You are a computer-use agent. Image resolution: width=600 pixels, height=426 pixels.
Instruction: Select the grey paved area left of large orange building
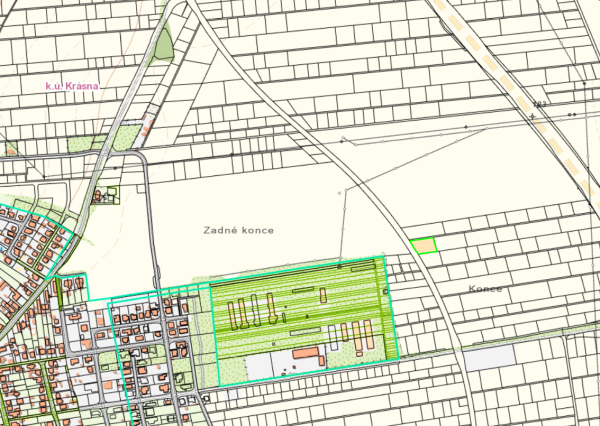click(259, 367)
